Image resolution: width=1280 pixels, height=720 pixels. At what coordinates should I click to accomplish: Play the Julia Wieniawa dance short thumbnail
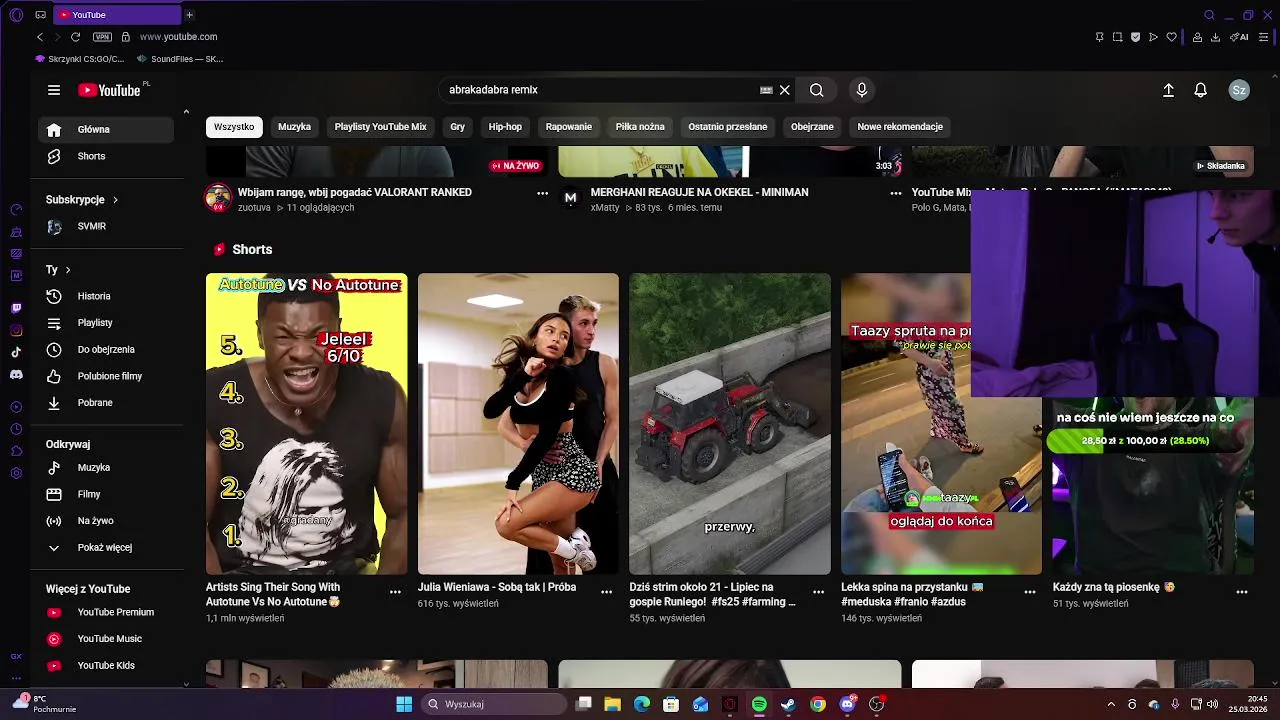click(518, 424)
